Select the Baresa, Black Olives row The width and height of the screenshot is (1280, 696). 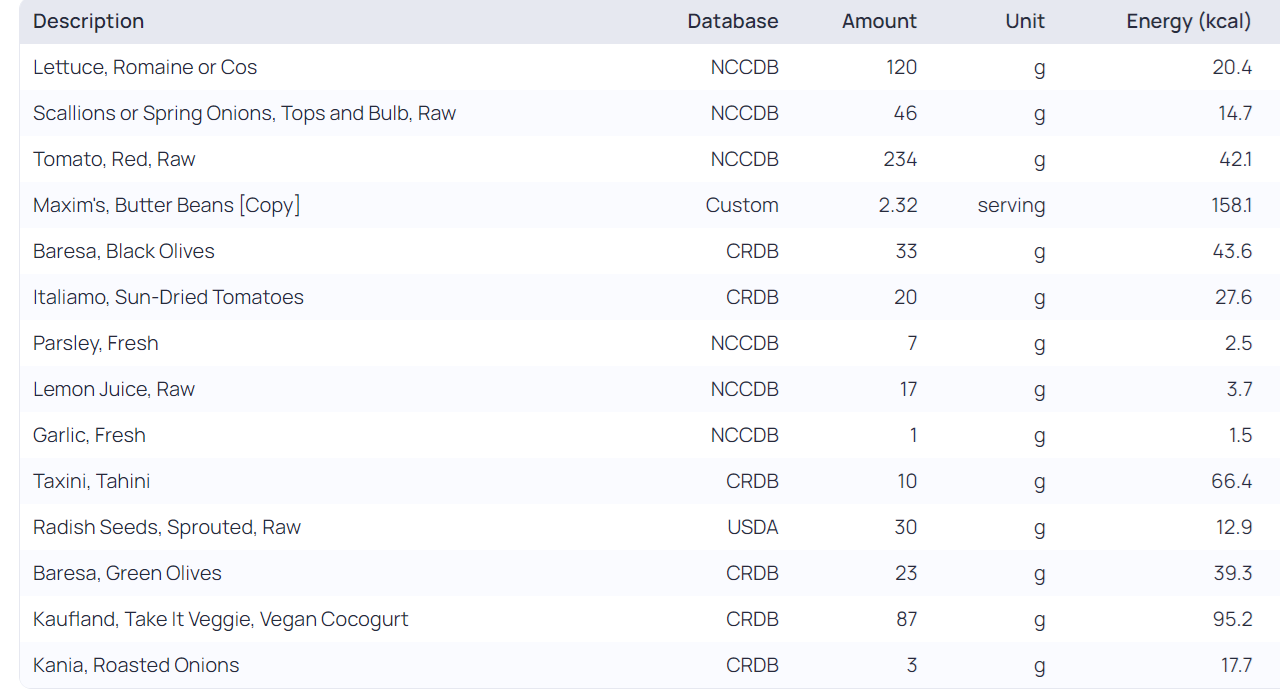124,251
